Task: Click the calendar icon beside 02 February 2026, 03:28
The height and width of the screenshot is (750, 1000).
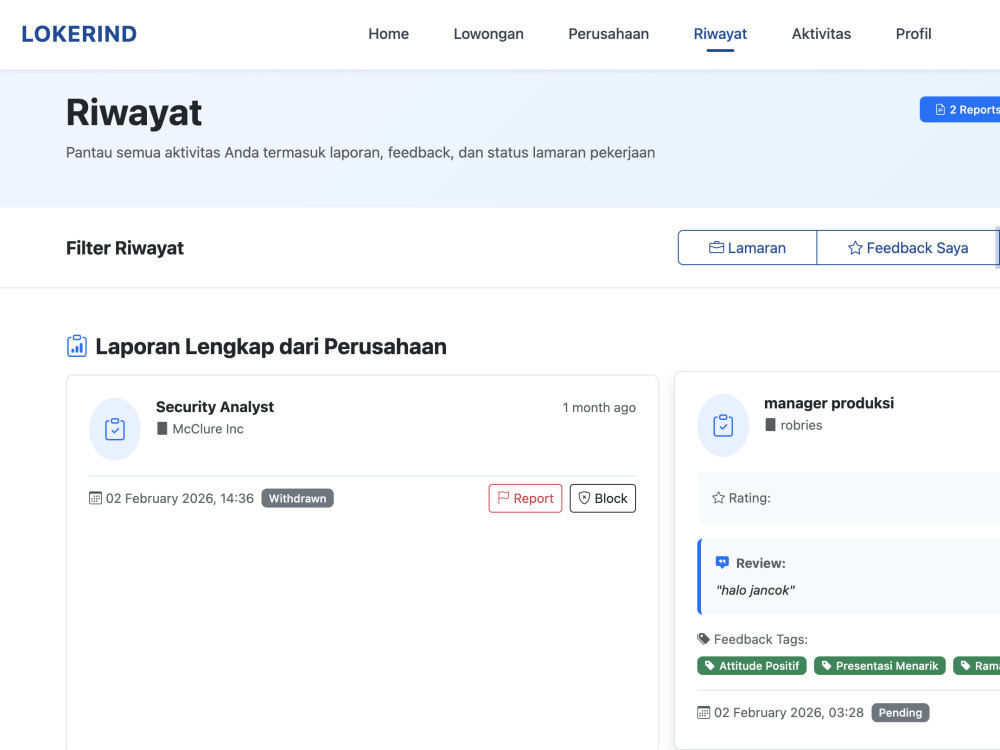Action: (x=703, y=712)
